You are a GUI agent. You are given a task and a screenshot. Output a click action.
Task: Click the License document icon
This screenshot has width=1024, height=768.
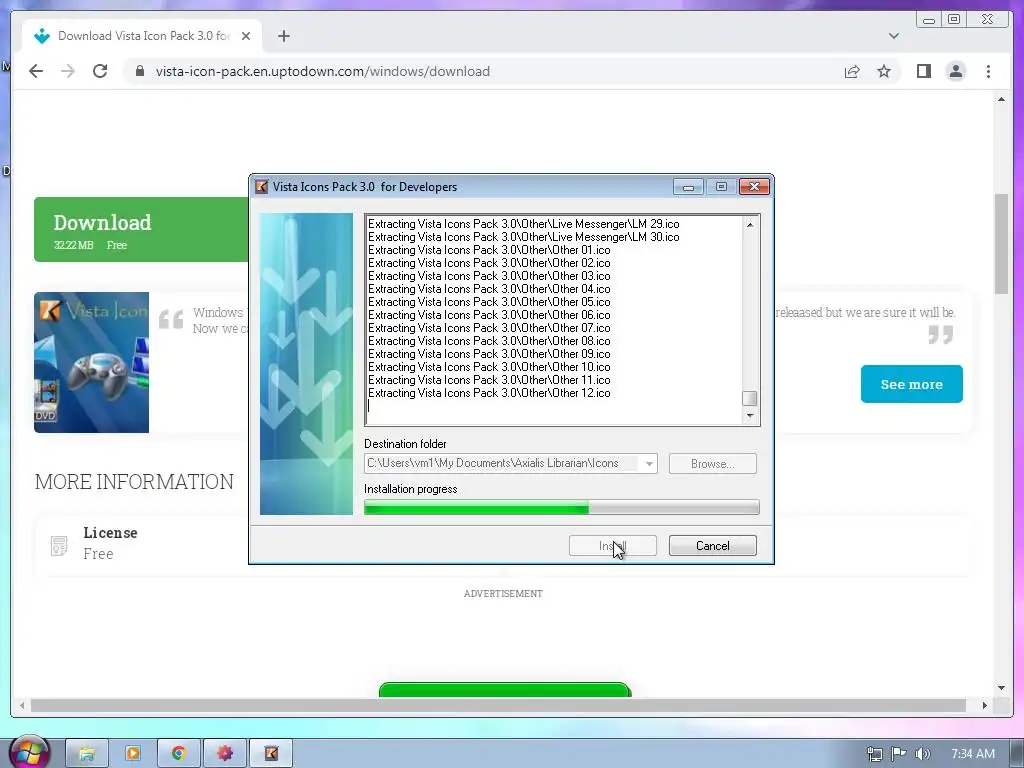click(59, 545)
